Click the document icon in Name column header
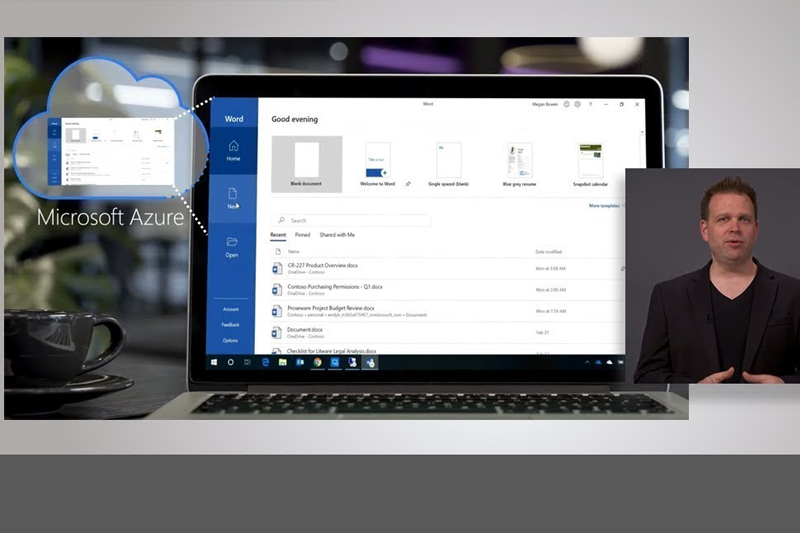Viewport: 800px width, 533px height. click(278, 251)
